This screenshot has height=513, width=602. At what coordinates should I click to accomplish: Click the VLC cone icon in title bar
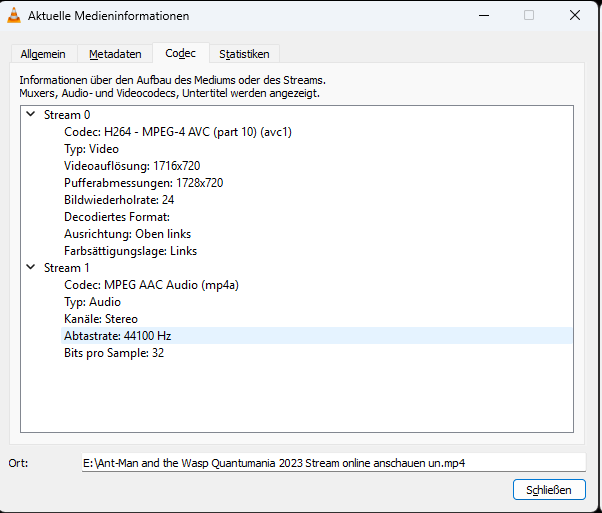pos(14,15)
